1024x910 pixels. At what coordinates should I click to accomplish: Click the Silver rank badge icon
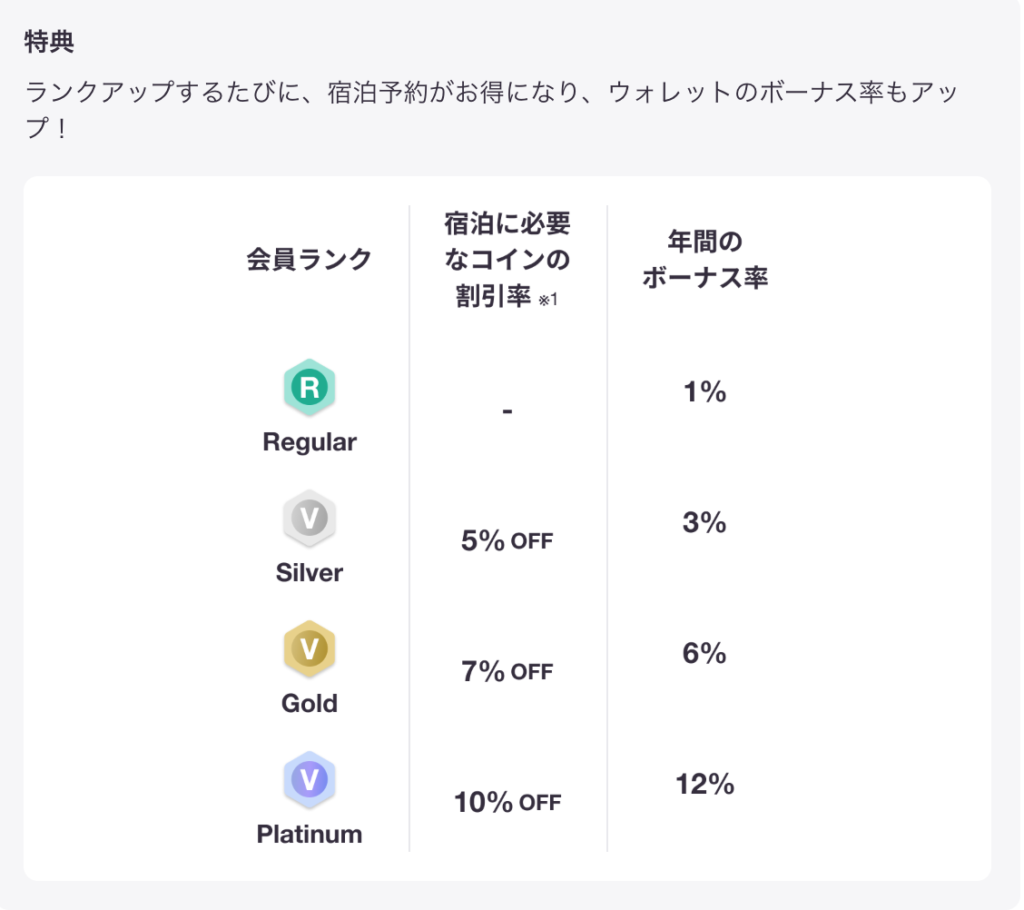coord(309,518)
